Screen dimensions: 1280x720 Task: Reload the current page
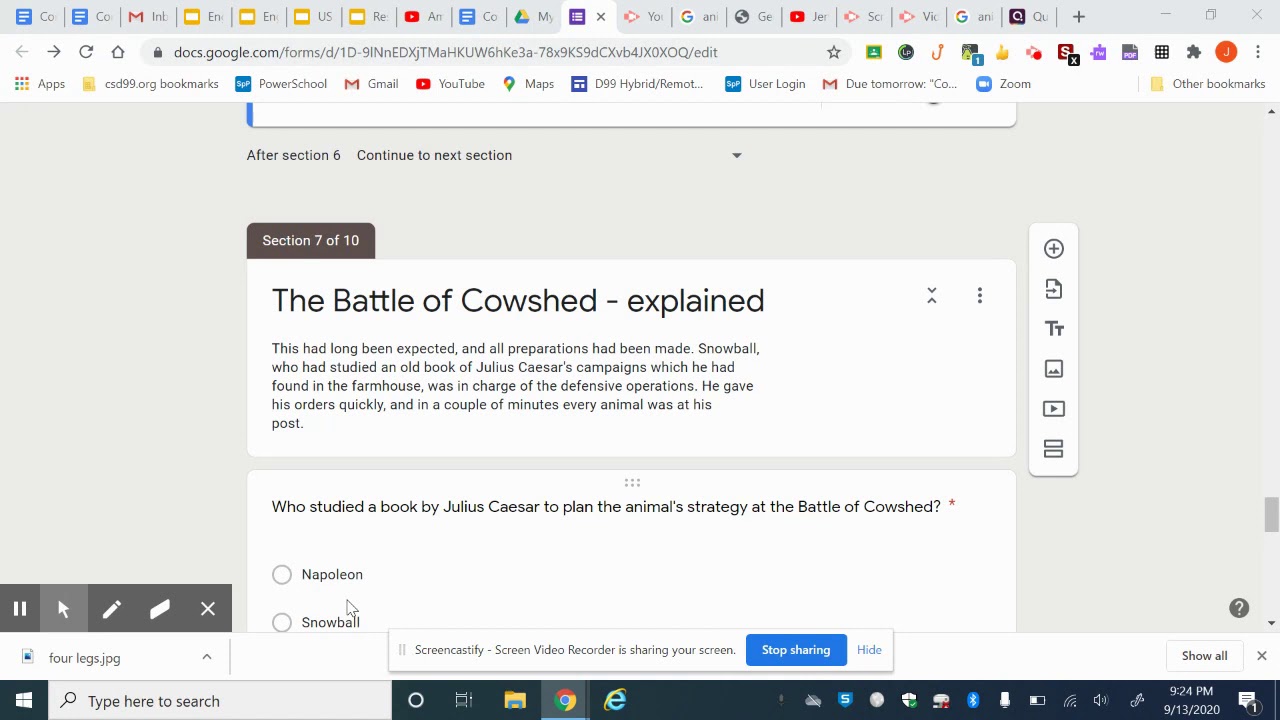pyautogui.click(x=86, y=52)
